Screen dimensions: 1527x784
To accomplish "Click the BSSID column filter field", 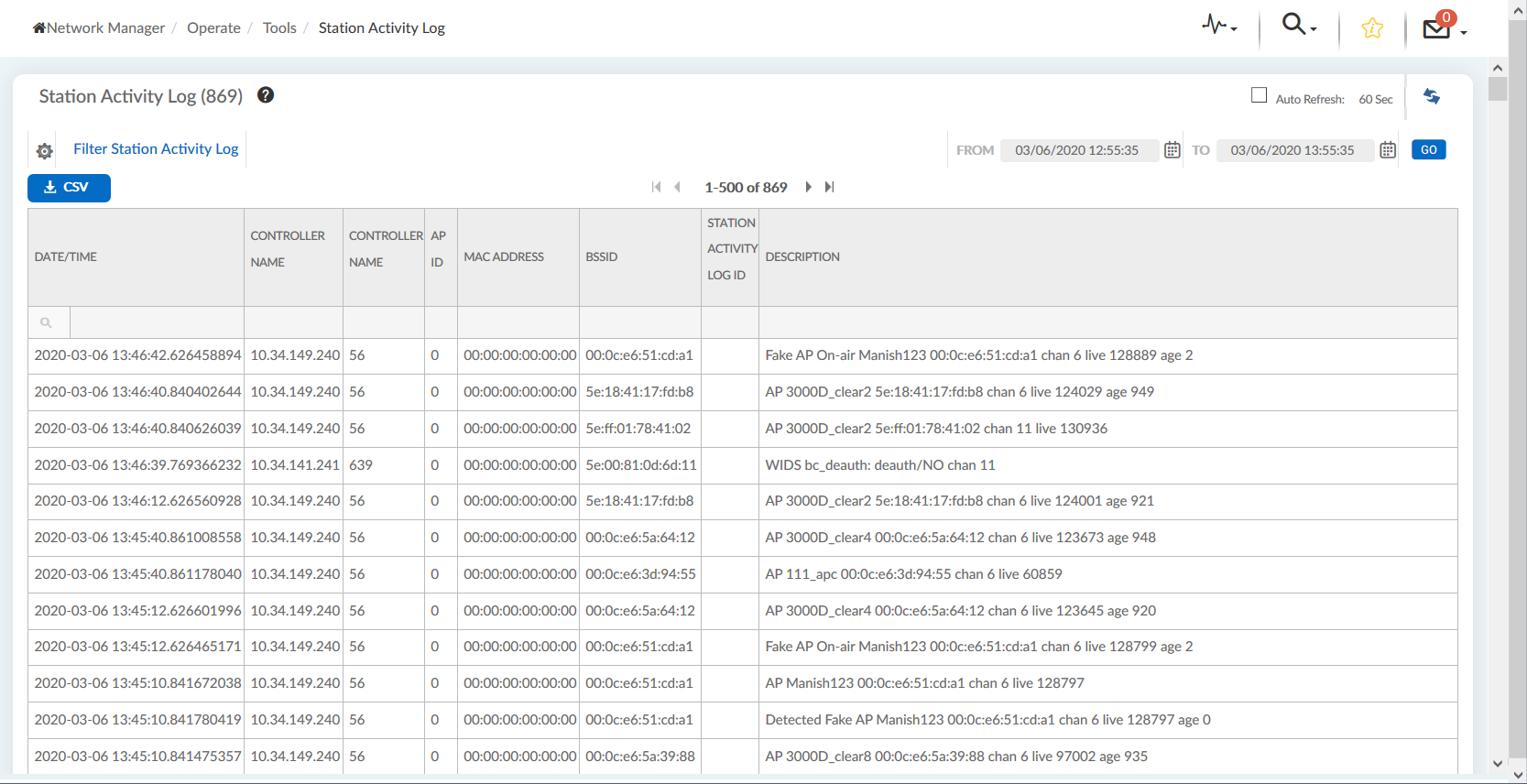I will (x=640, y=322).
